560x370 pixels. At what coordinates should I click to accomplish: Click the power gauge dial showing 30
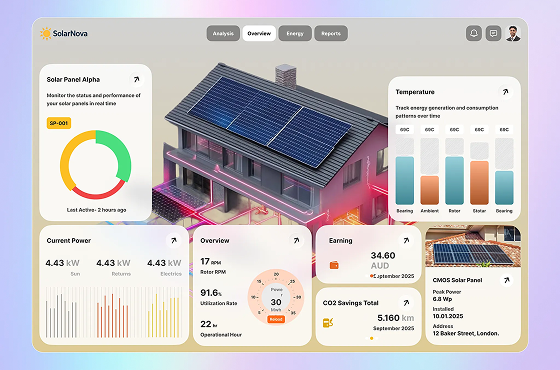[276, 297]
